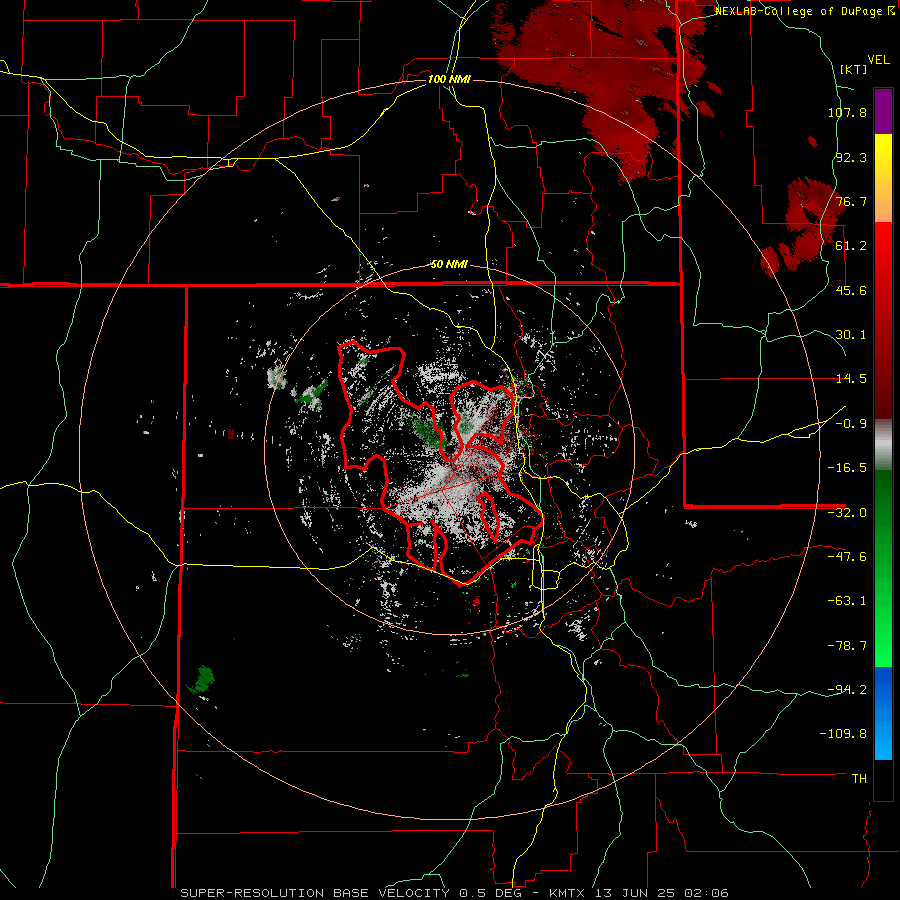Click the -47.6 velocity scale value
The image size is (900, 900).
point(847,557)
